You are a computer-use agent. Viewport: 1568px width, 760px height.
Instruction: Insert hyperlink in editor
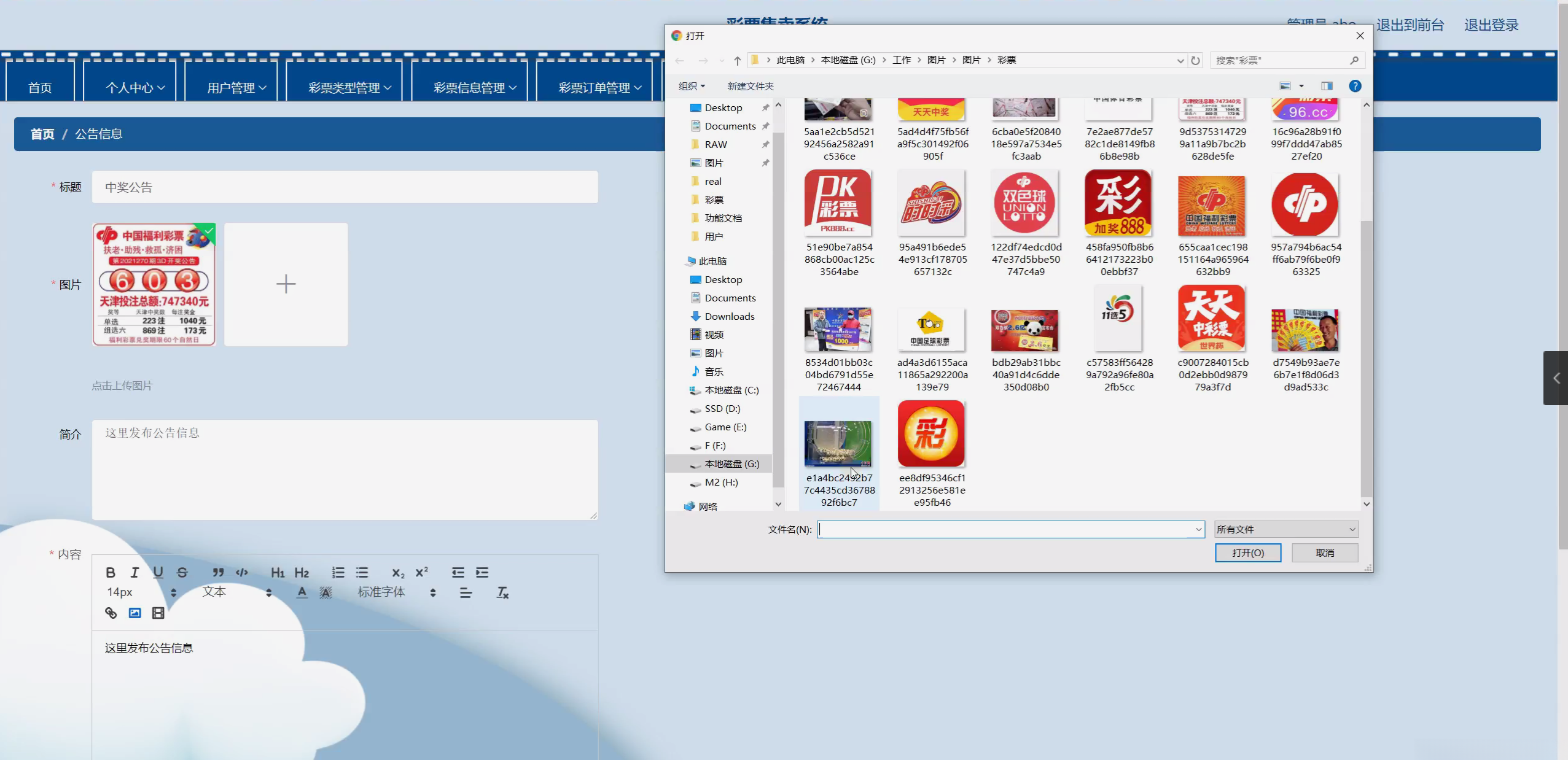(x=111, y=613)
